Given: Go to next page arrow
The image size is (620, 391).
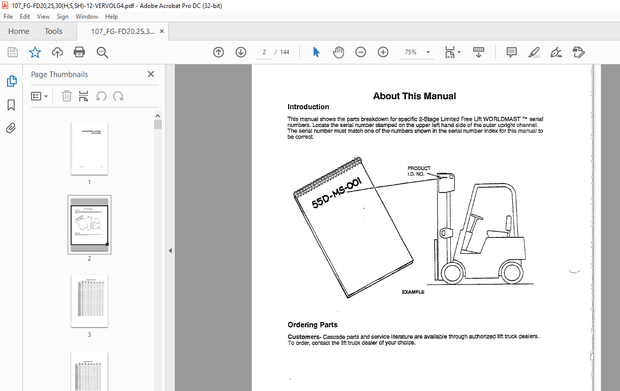Looking at the screenshot, I should pos(241,52).
